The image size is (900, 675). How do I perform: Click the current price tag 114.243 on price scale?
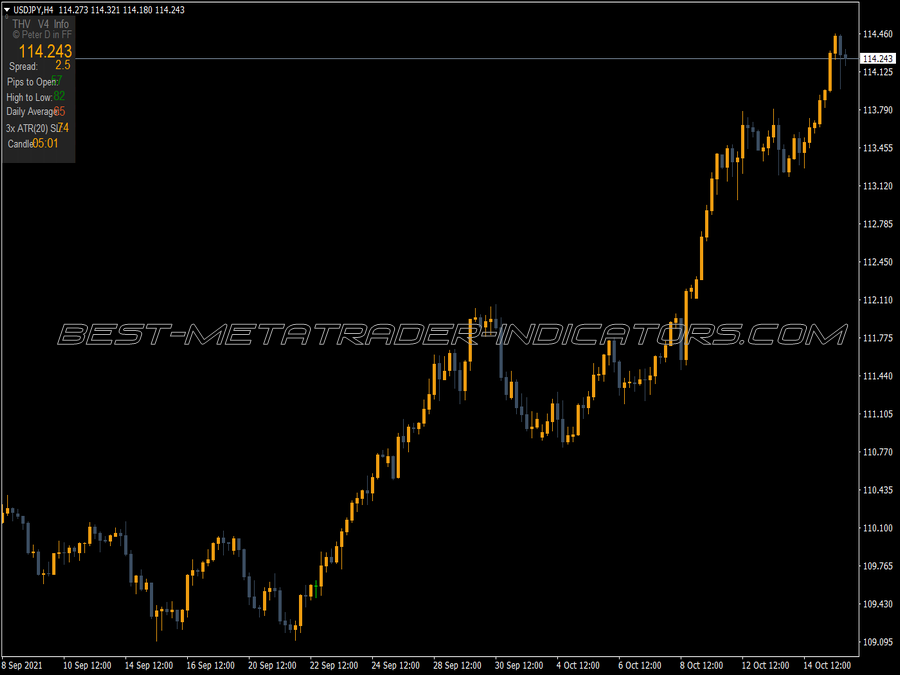point(878,59)
